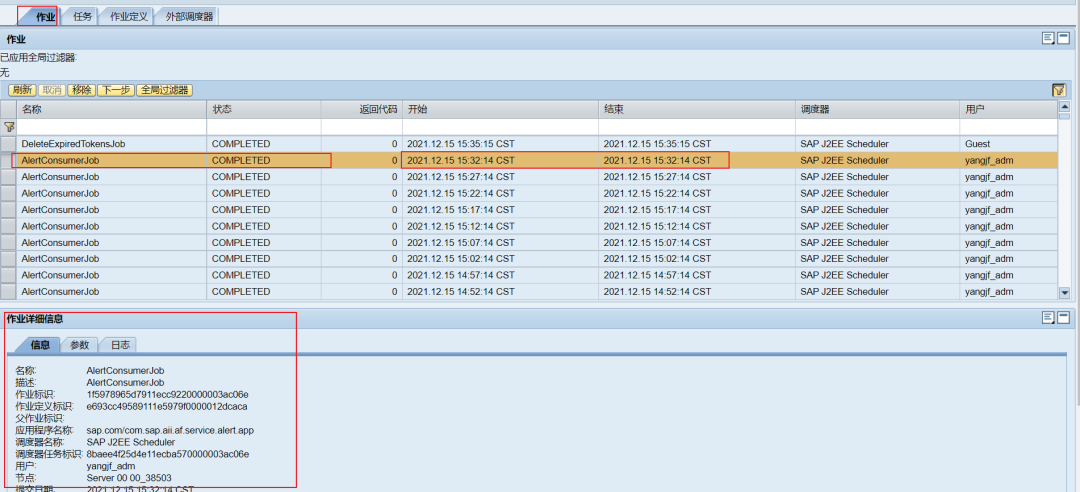Open the 作业详细信息 panel options menu icon
1080x492 pixels.
point(1048,318)
